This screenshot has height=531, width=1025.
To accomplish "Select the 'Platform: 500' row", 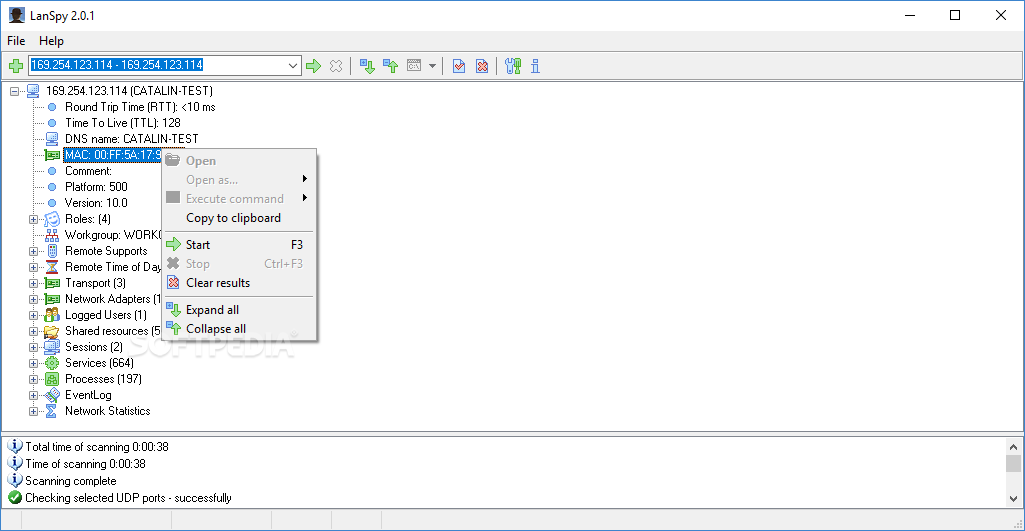I will point(96,187).
